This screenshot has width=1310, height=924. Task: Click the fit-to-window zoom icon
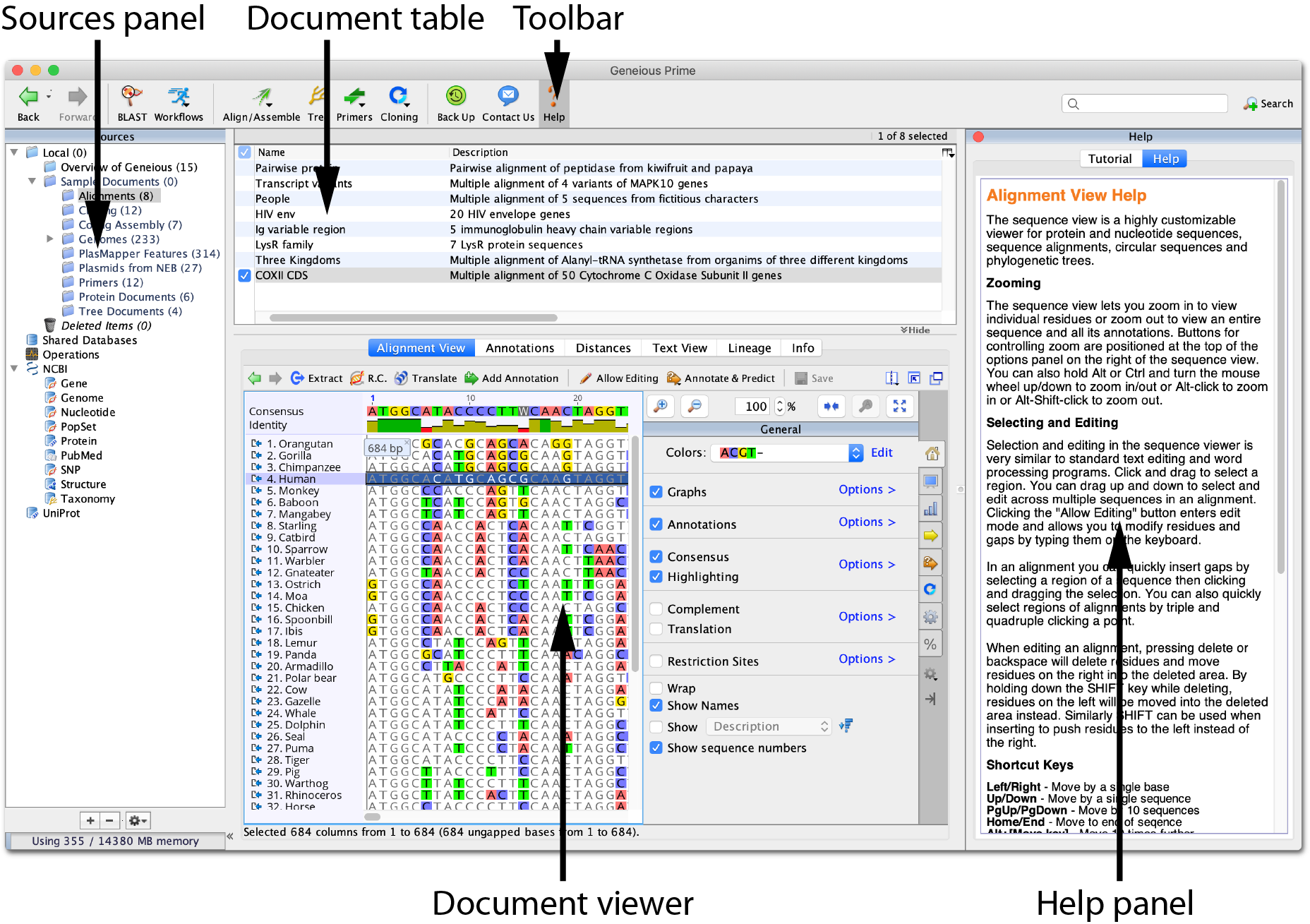coord(899,406)
